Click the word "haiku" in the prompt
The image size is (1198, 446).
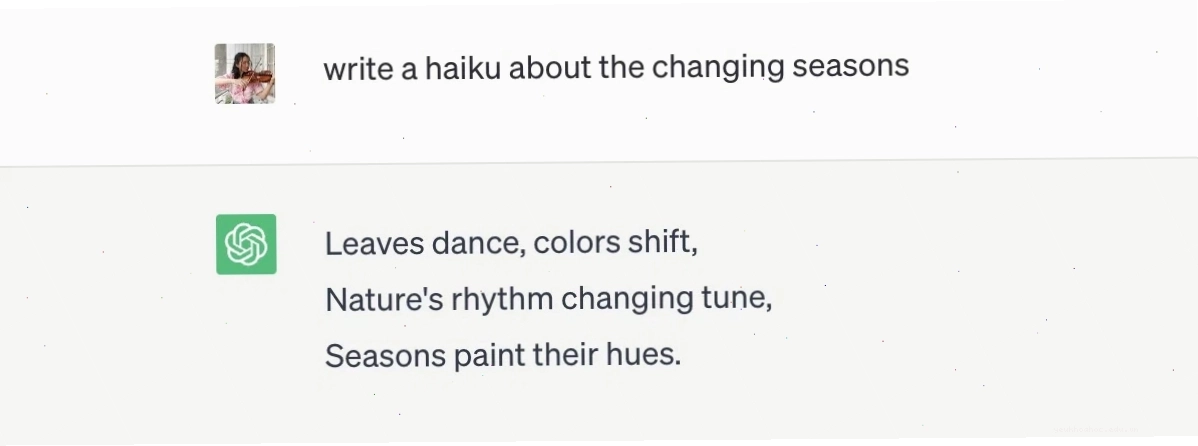tap(462, 68)
